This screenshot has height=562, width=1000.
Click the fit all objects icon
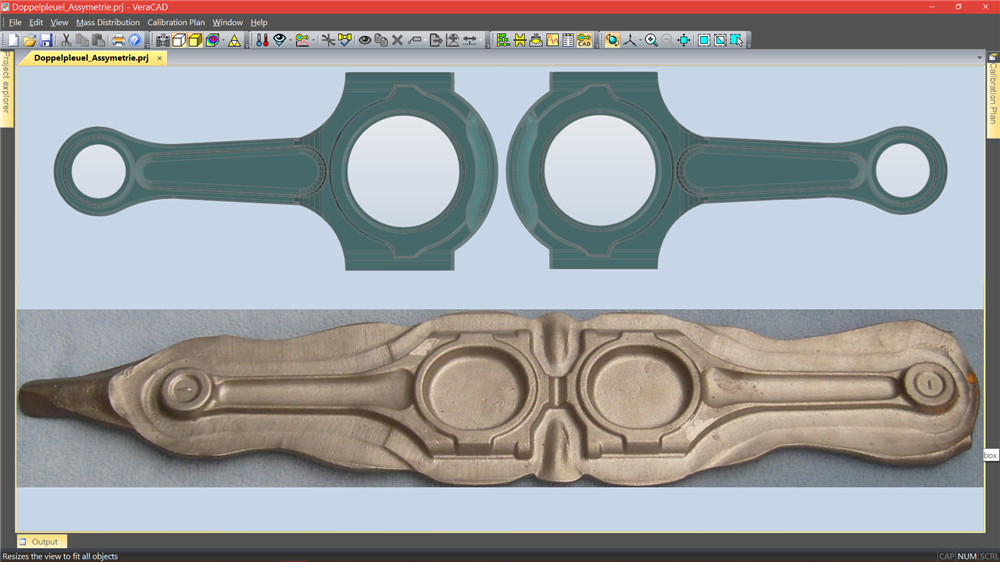click(x=703, y=40)
